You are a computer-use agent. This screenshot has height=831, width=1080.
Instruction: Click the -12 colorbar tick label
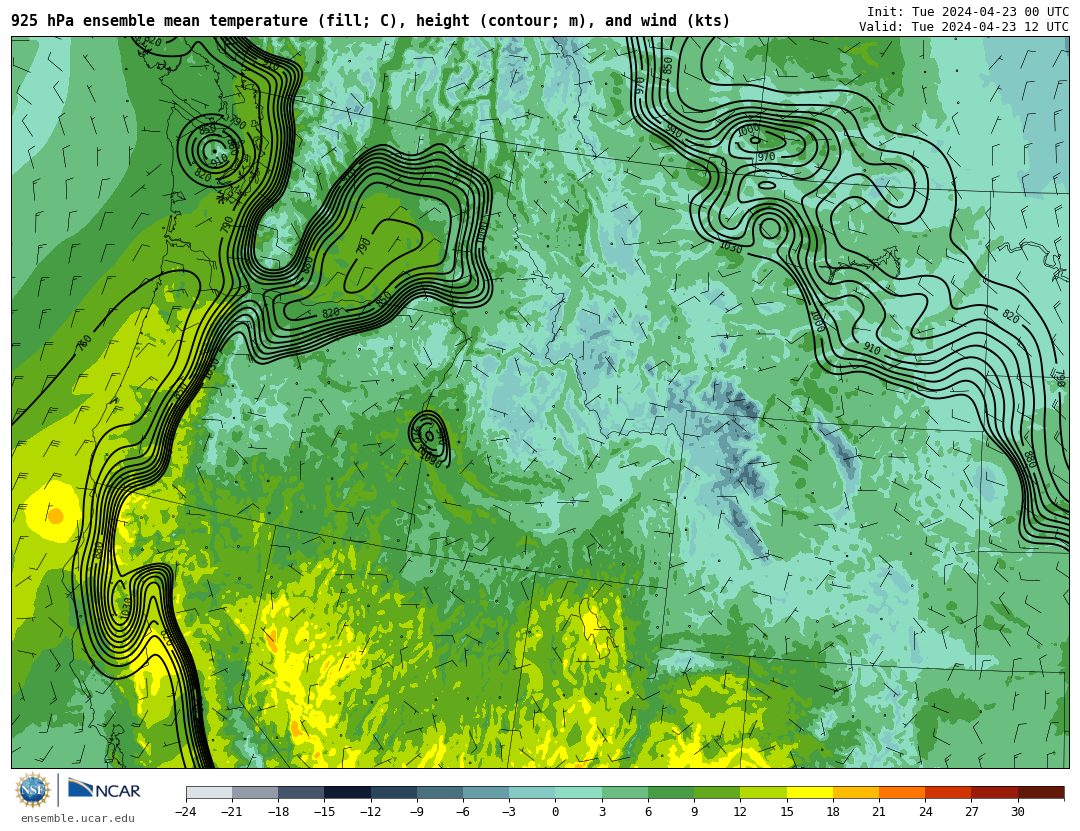point(371,812)
